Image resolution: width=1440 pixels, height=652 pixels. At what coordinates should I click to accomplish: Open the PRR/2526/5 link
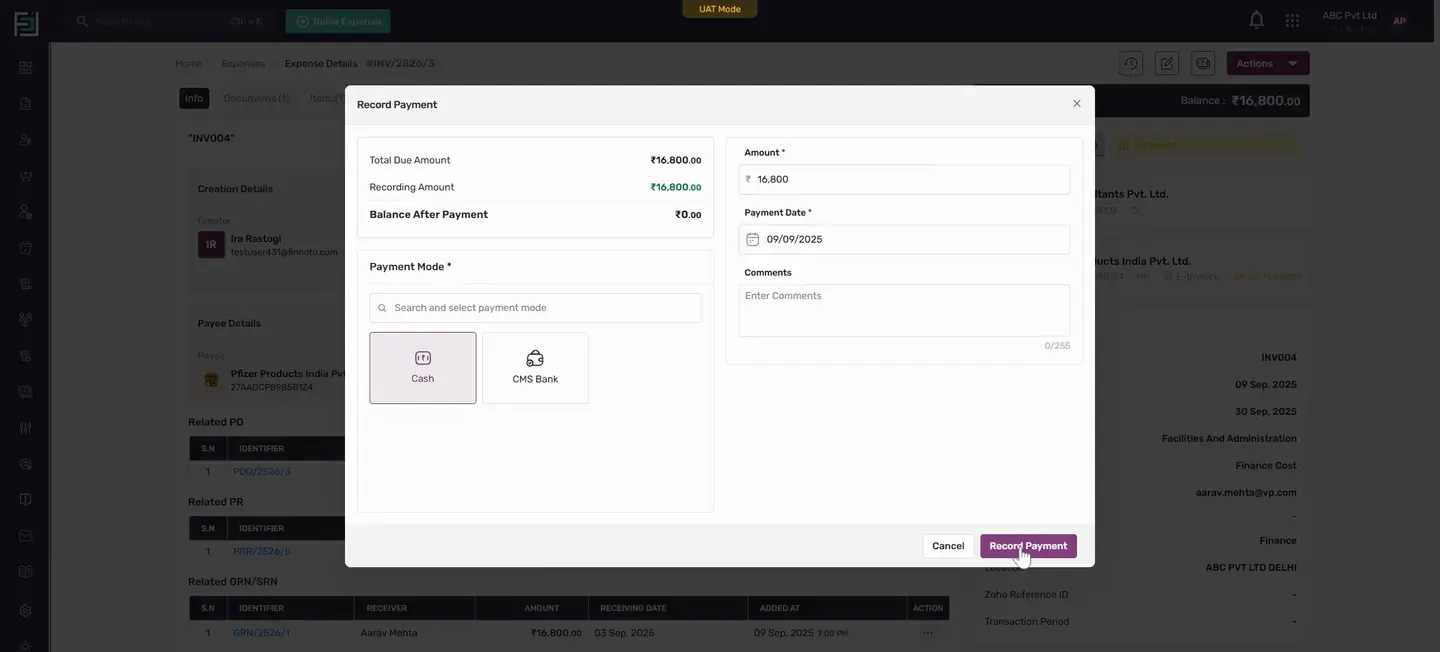[262, 552]
